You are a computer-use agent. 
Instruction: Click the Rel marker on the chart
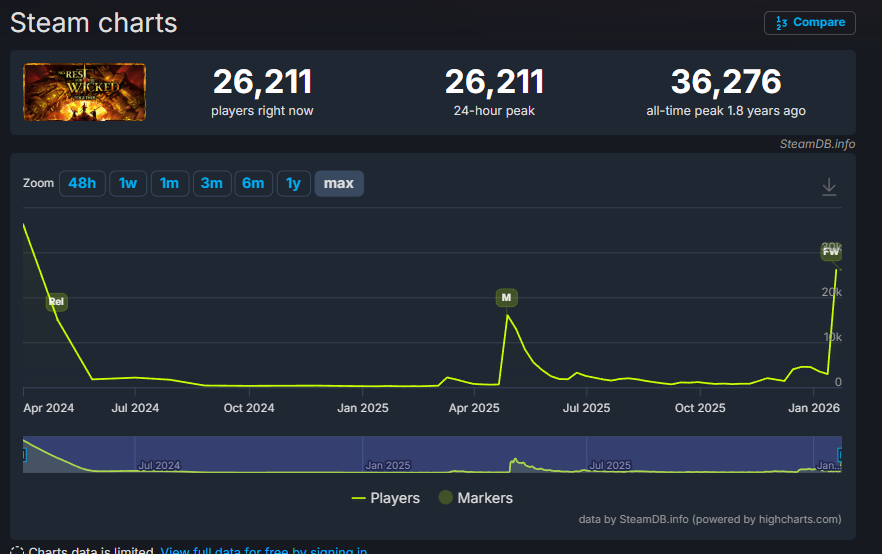coord(56,302)
